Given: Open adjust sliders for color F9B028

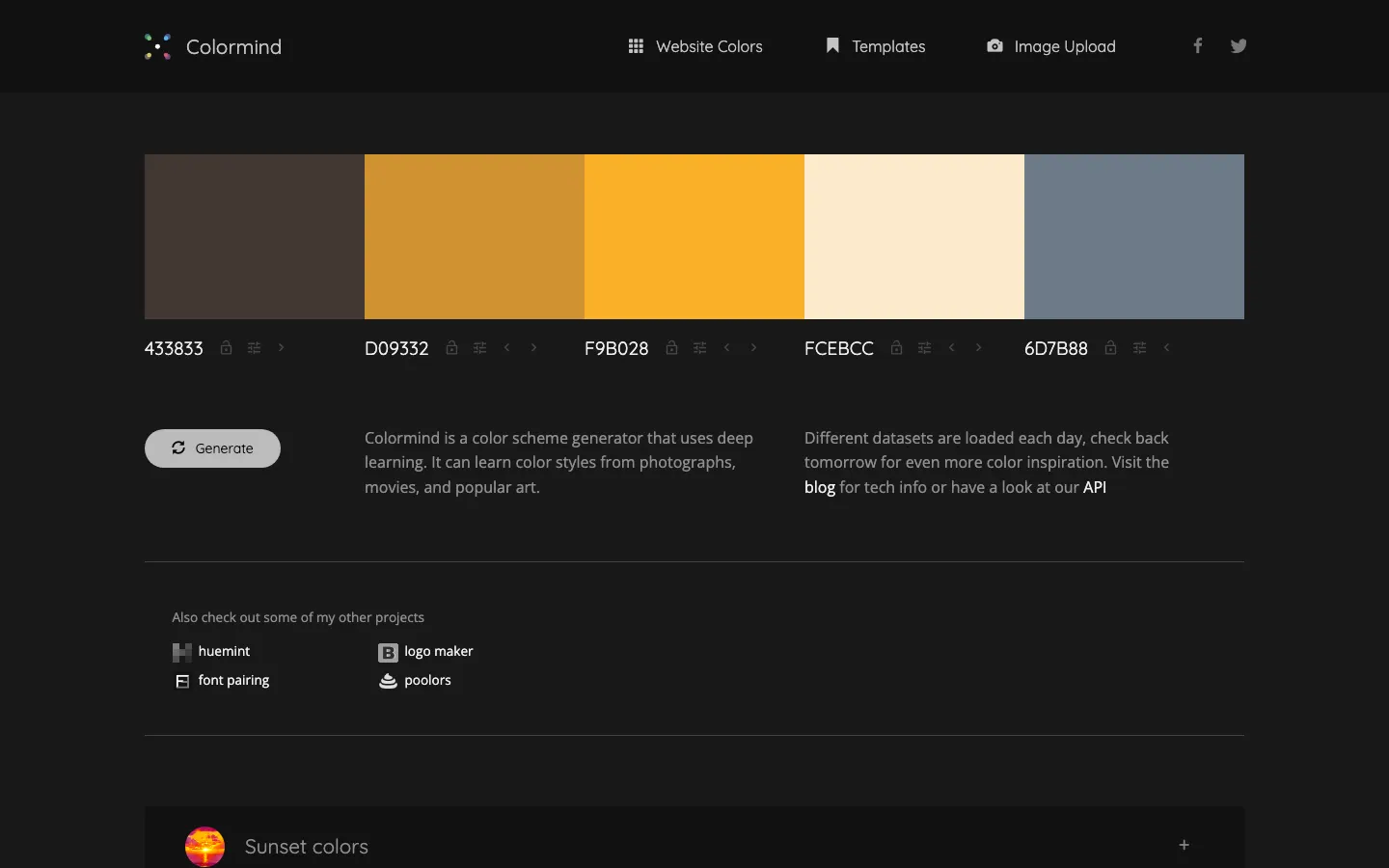Looking at the screenshot, I should 699,348.
